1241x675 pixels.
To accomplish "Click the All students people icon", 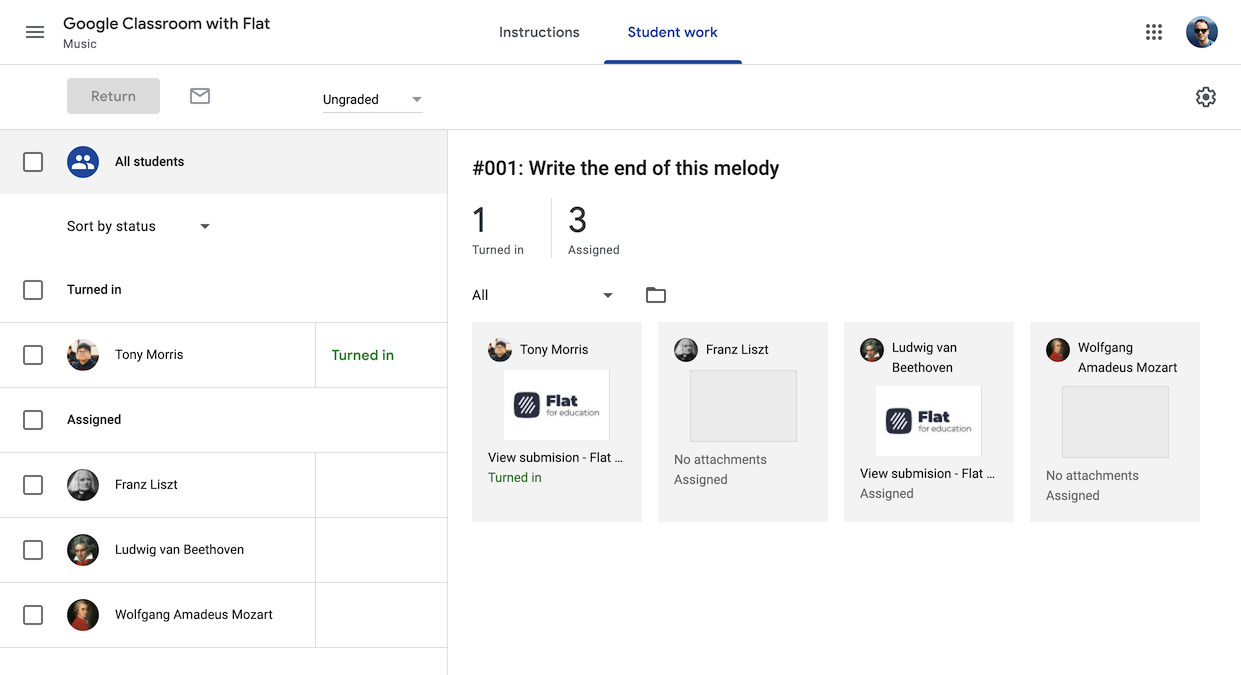I will tap(83, 161).
